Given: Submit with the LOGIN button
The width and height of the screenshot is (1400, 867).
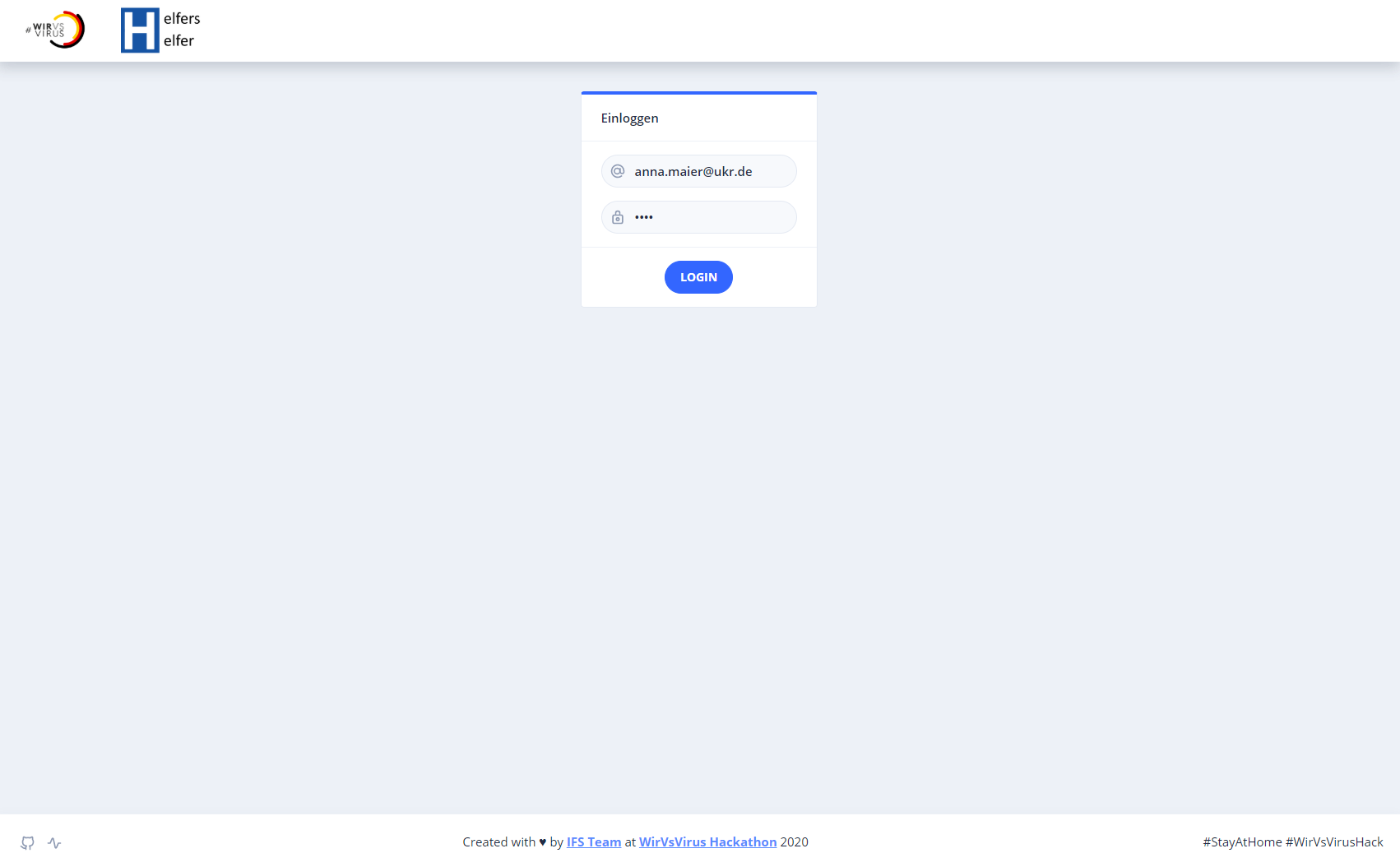Looking at the screenshot, I should coord(698,277).
